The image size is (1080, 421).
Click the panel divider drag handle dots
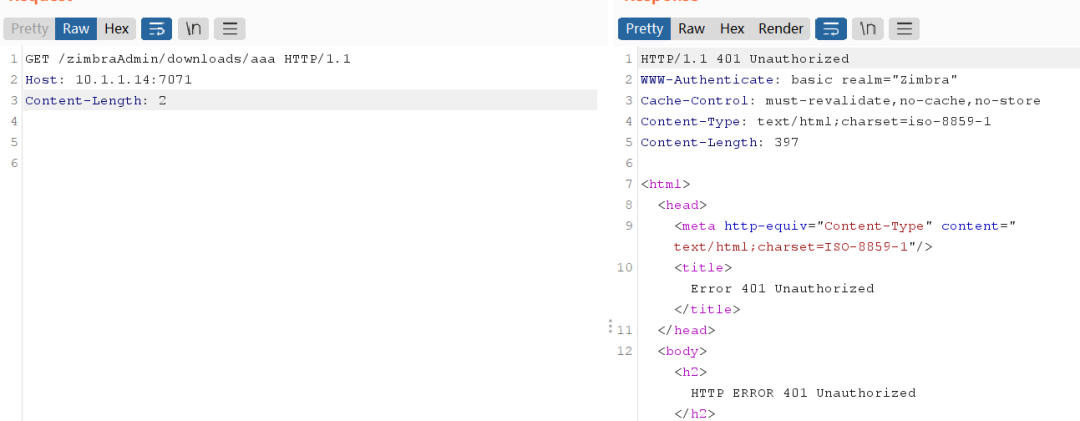(610, 327)
